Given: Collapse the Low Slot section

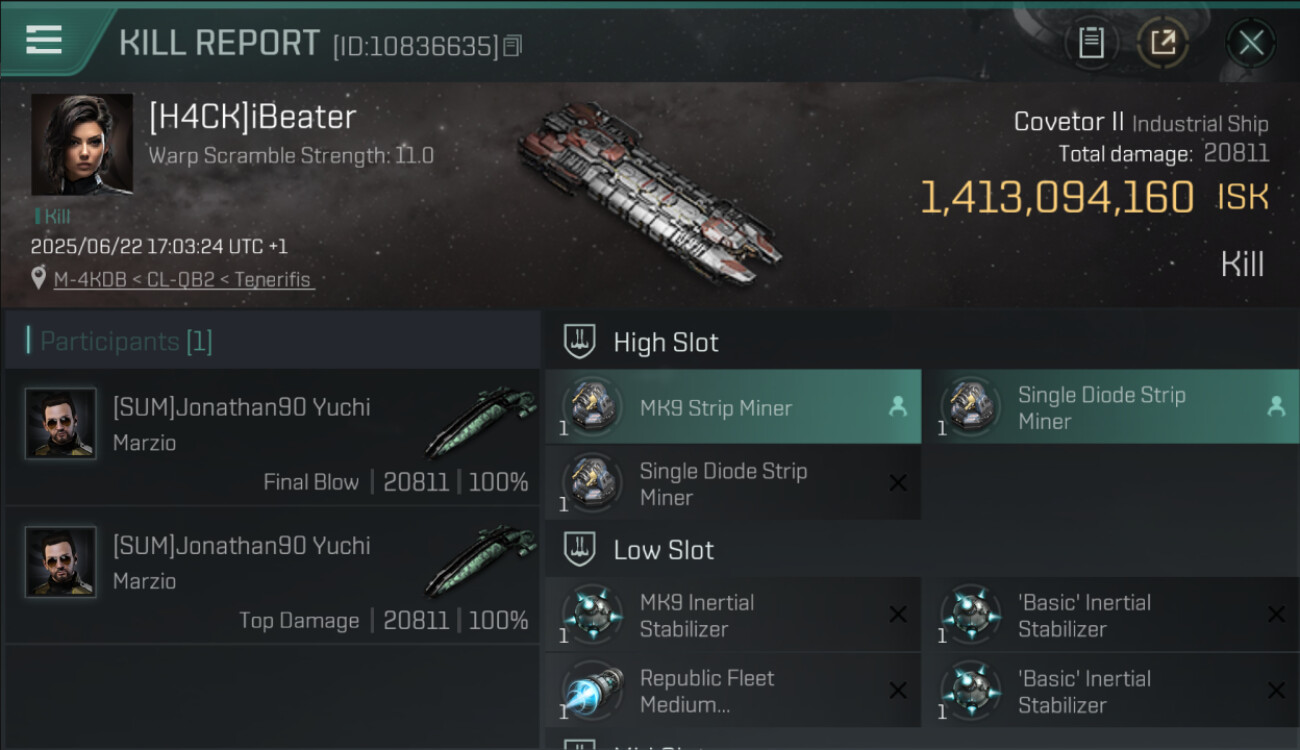Looking at the screenshot, I should pos(665,550).
